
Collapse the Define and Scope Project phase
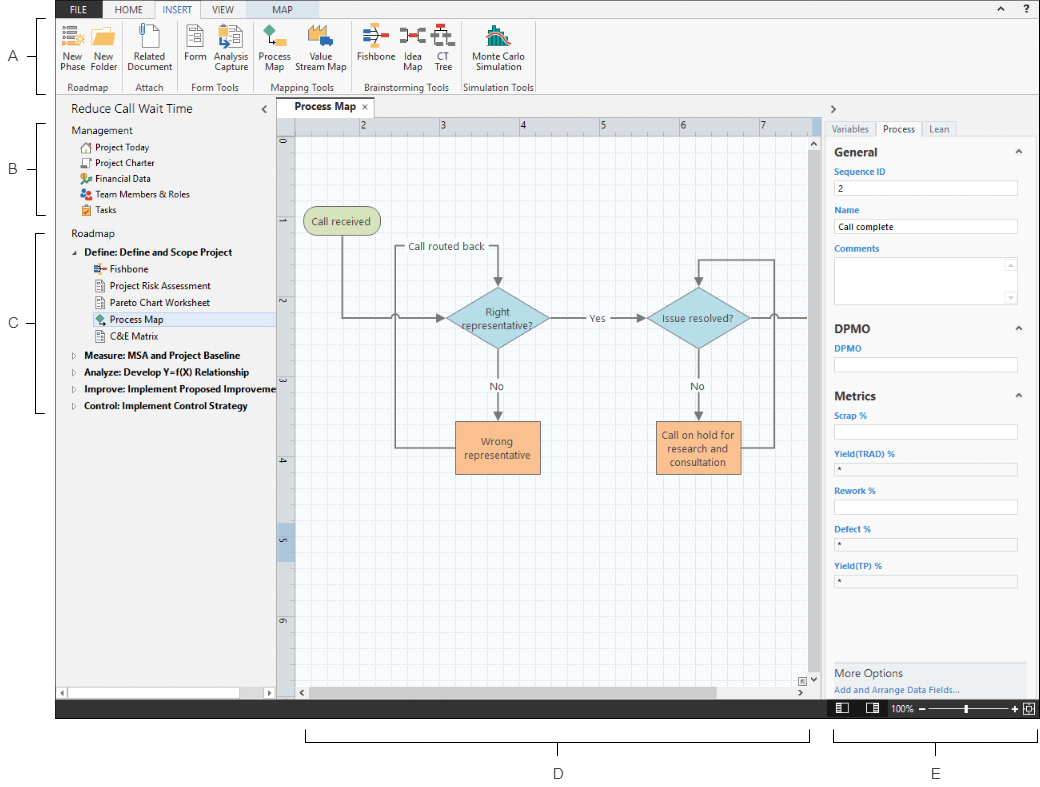pos(73,253)
